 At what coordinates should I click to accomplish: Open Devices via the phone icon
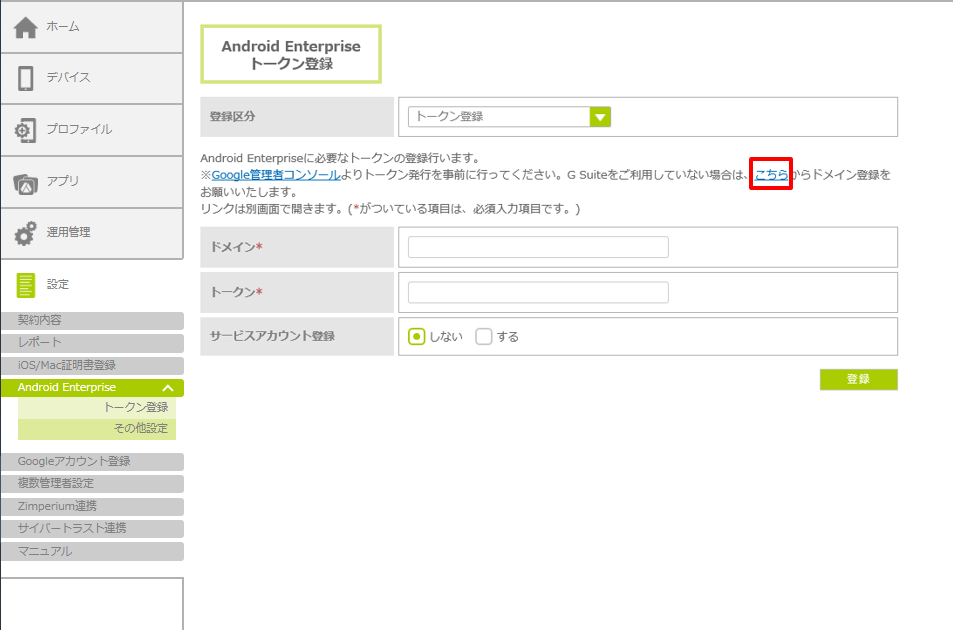click(26, 78)
